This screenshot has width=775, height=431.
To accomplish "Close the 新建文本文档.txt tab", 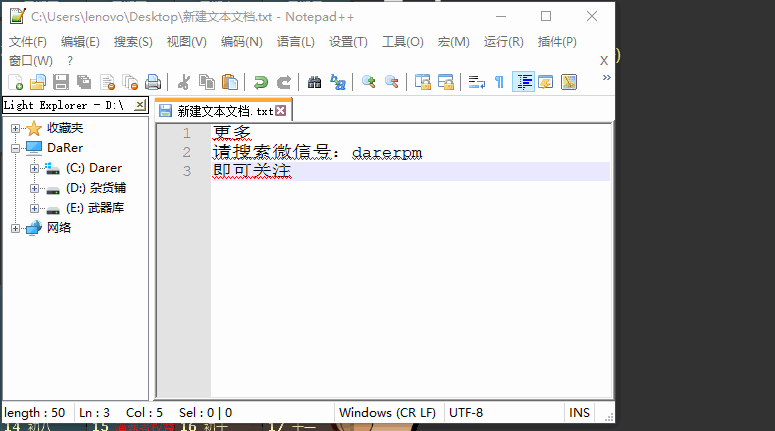I will [x=281, y=111].
